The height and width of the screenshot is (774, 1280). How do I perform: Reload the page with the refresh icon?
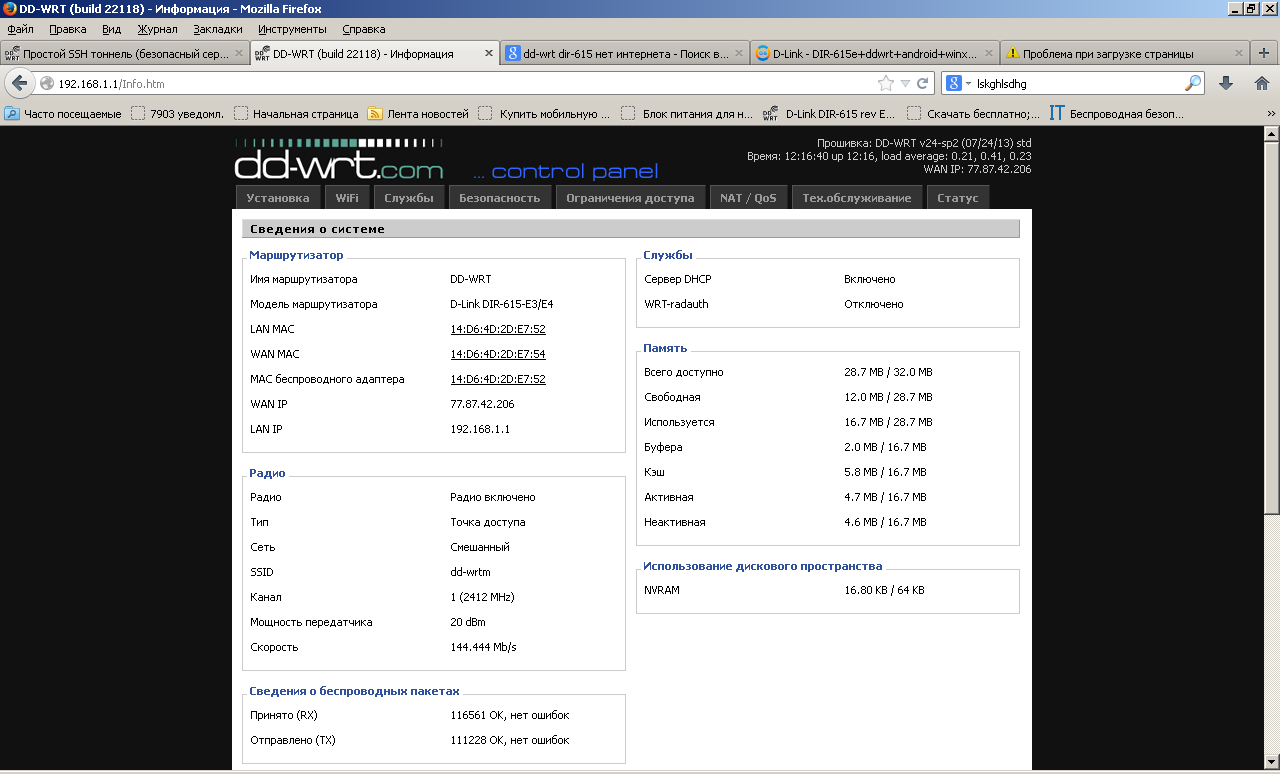(x=923, y=84)
